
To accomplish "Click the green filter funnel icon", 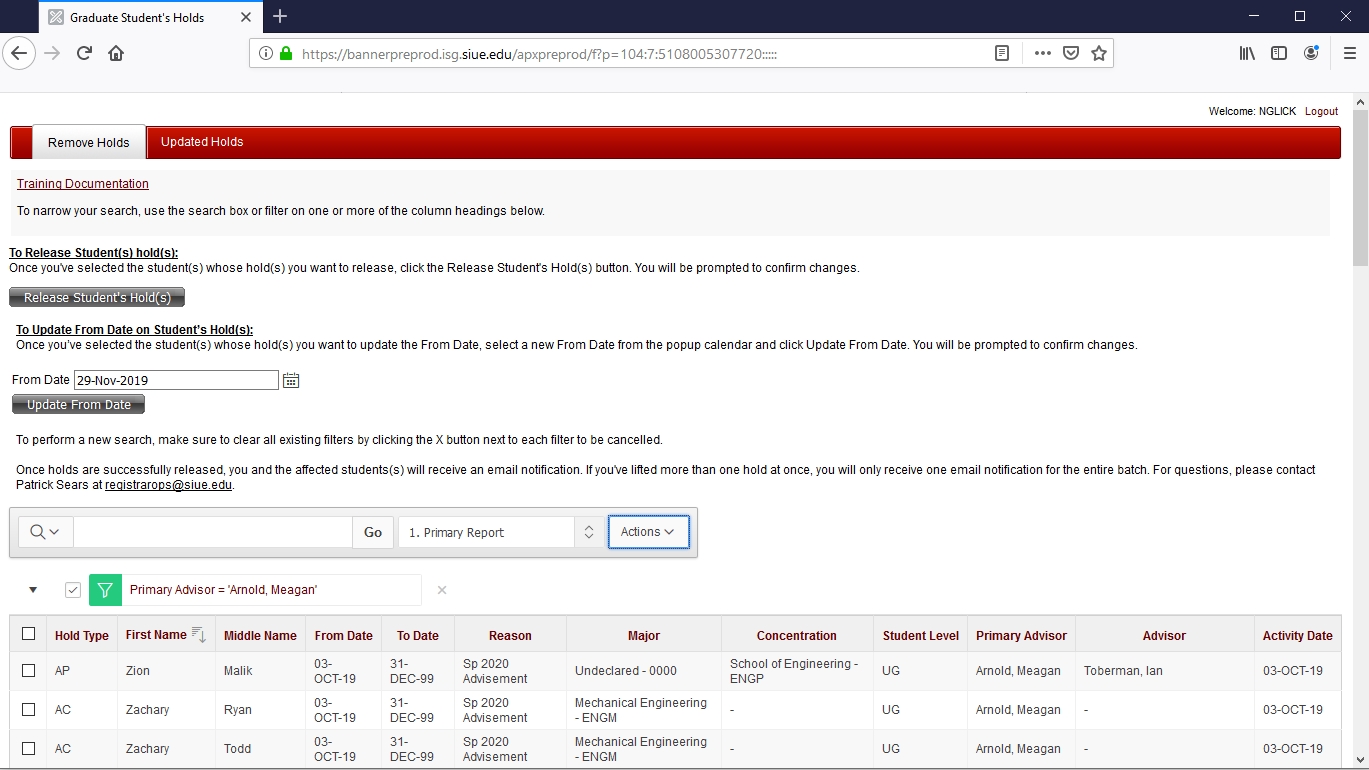I will (x=105, y=590).
